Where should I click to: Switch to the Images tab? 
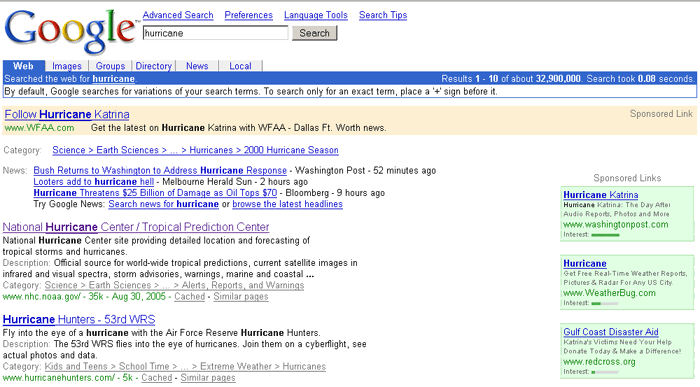67,66
